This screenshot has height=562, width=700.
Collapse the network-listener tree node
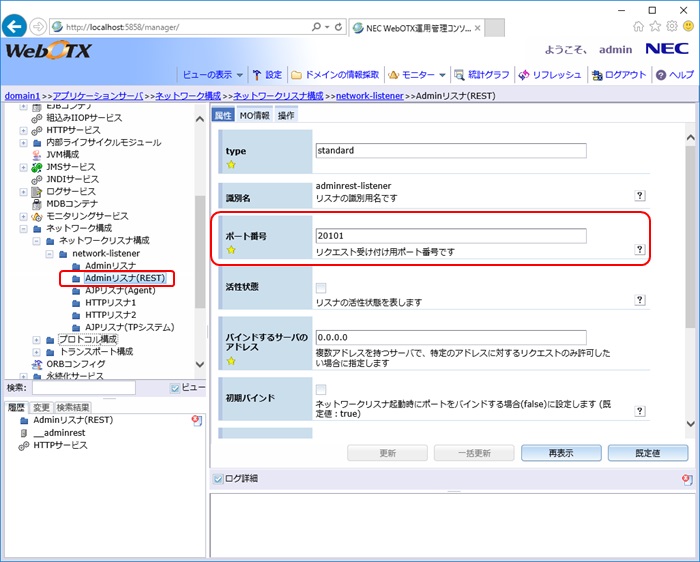[x=50, y=254]
